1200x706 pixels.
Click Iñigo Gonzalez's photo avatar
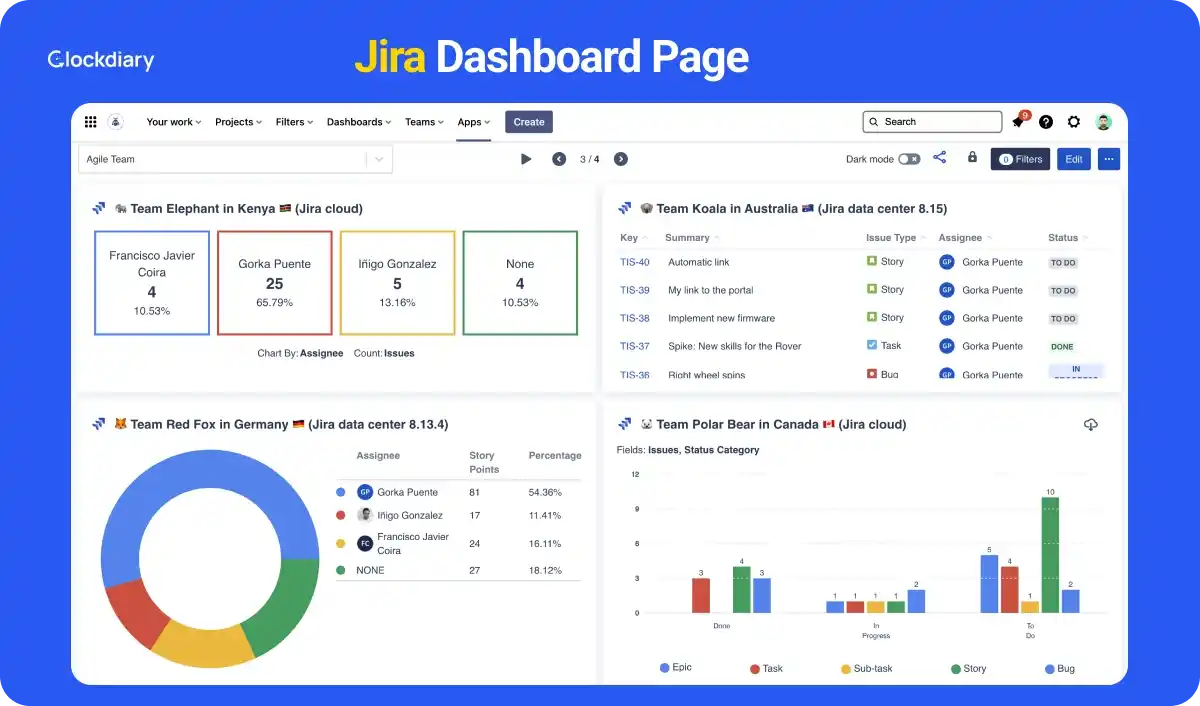pyautogui.click(x=365, y=515)
